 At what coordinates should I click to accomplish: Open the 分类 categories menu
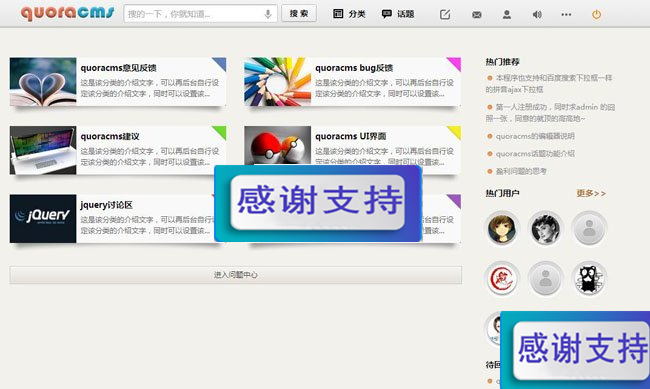coord(349,14)
